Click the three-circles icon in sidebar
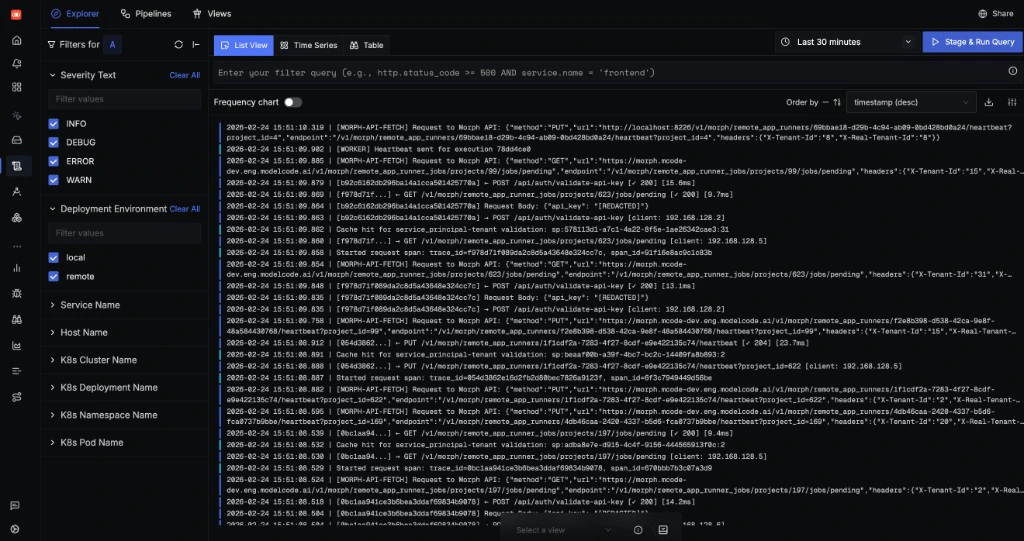The height and width of the screenshot is (541, 1024). pos(17,218)
